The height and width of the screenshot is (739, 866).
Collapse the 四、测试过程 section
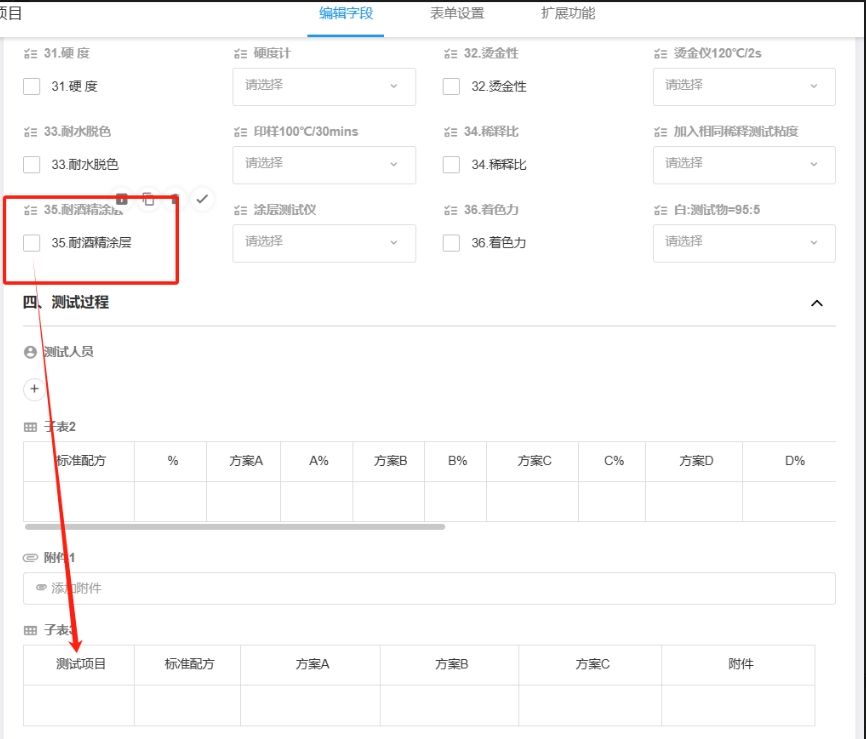817,303
